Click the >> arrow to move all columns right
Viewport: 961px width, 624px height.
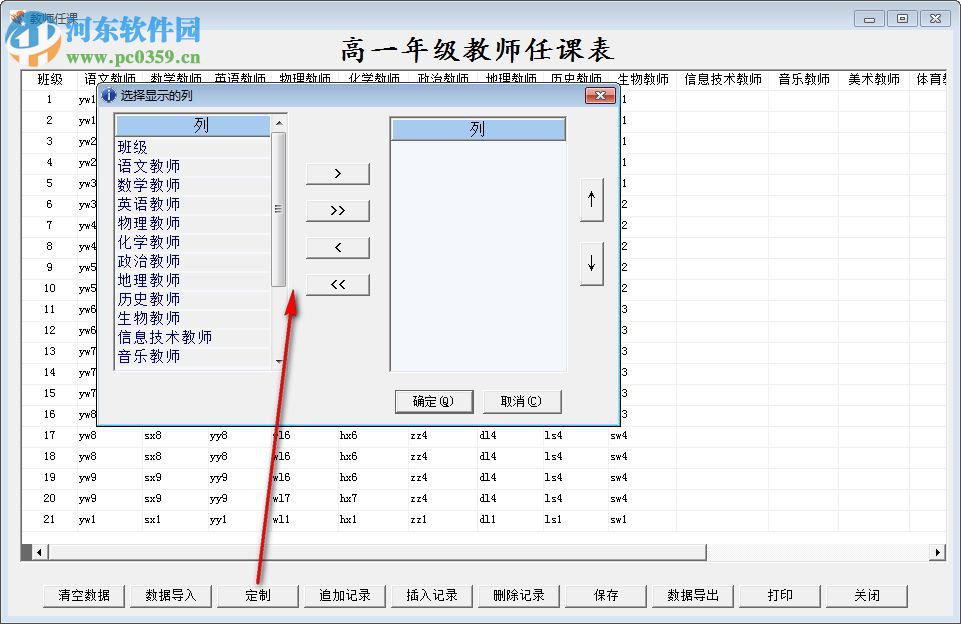(337, 210)
